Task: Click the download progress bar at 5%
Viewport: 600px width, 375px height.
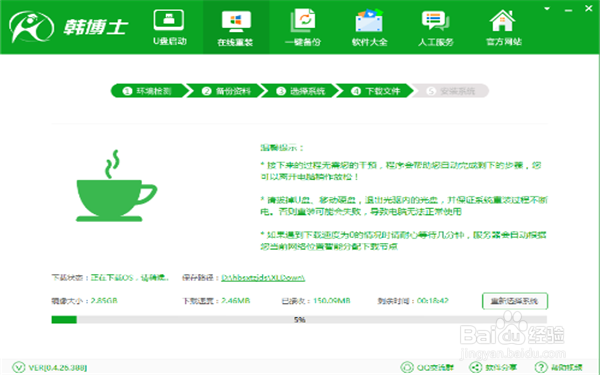Action: point(299,320)
